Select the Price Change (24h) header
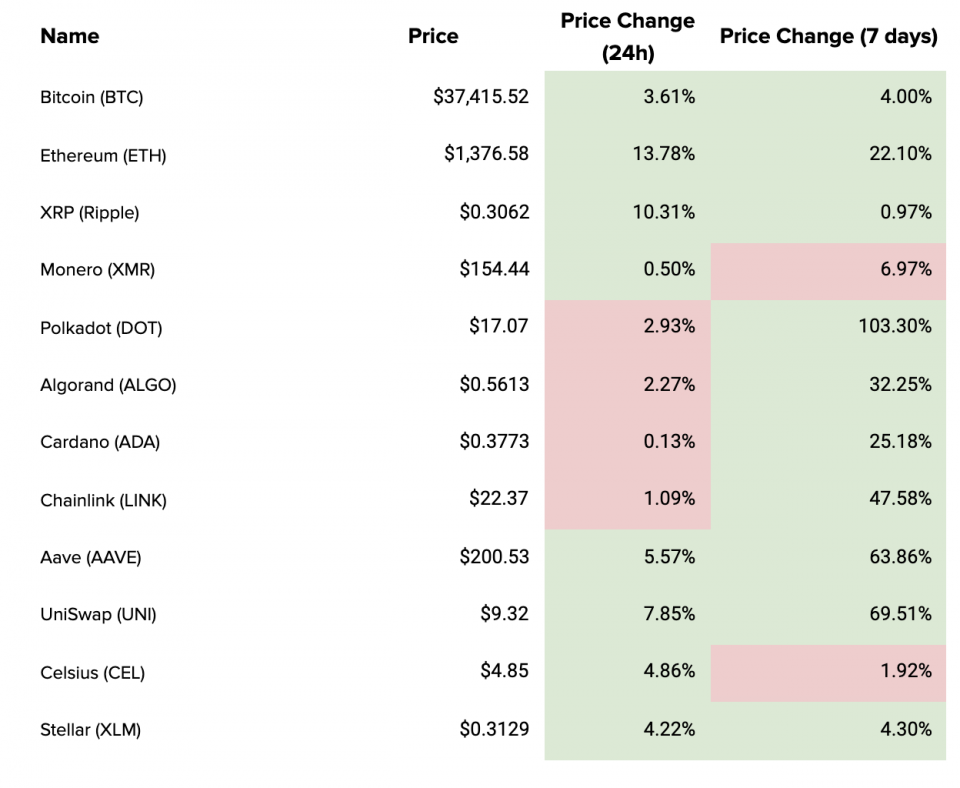960x788 pixels. tap(627, 37)
